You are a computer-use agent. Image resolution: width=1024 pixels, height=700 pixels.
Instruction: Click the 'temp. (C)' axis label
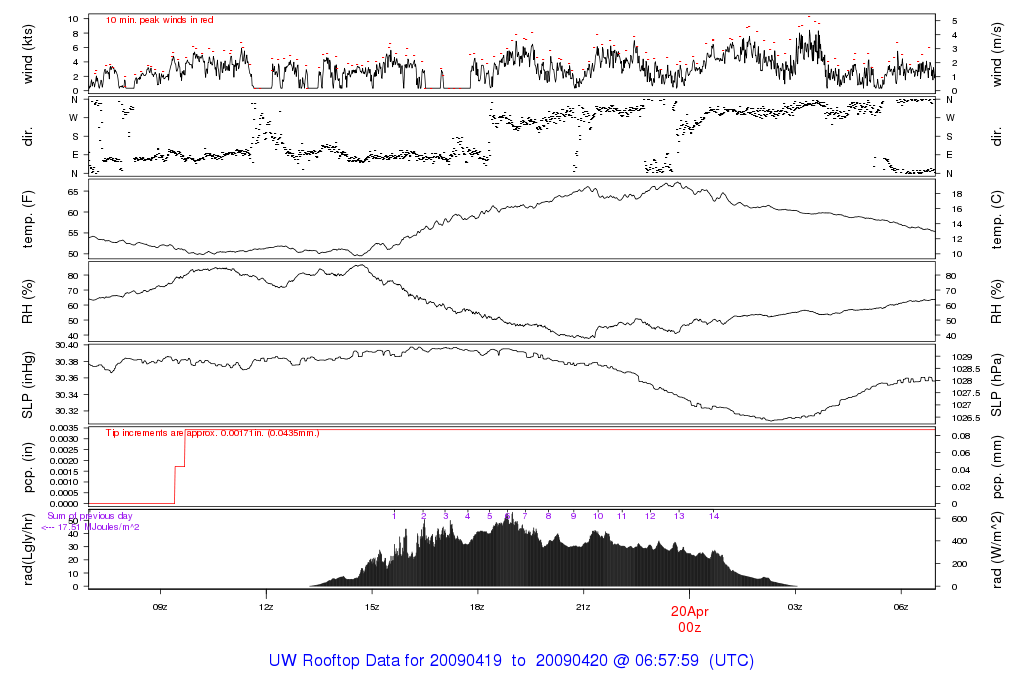tap(997, 219)
